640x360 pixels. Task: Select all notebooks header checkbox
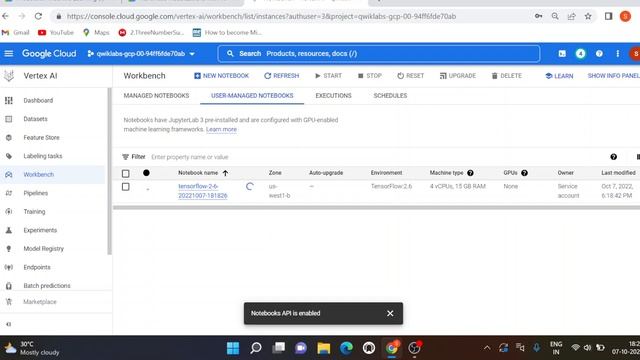tap(126, 173)
